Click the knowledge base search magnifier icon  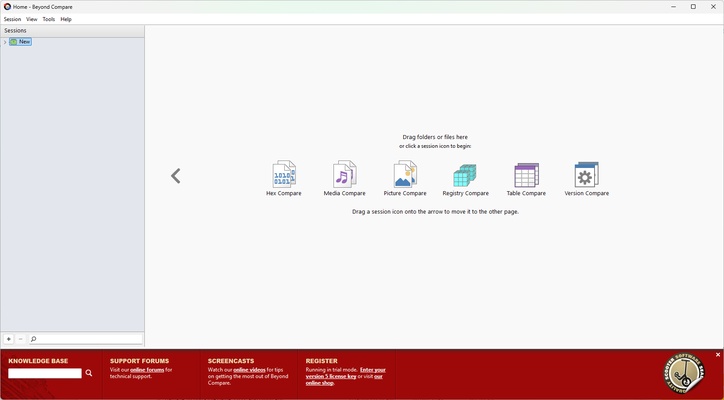(89, 373)
